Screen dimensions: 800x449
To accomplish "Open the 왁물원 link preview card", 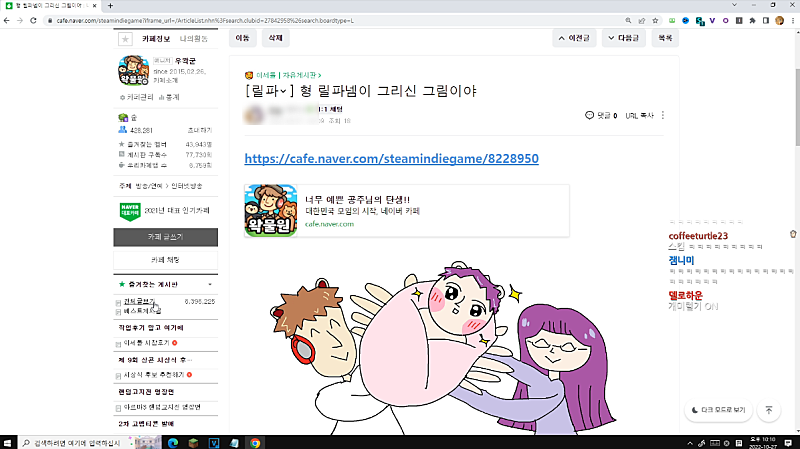I will (407, 211).
